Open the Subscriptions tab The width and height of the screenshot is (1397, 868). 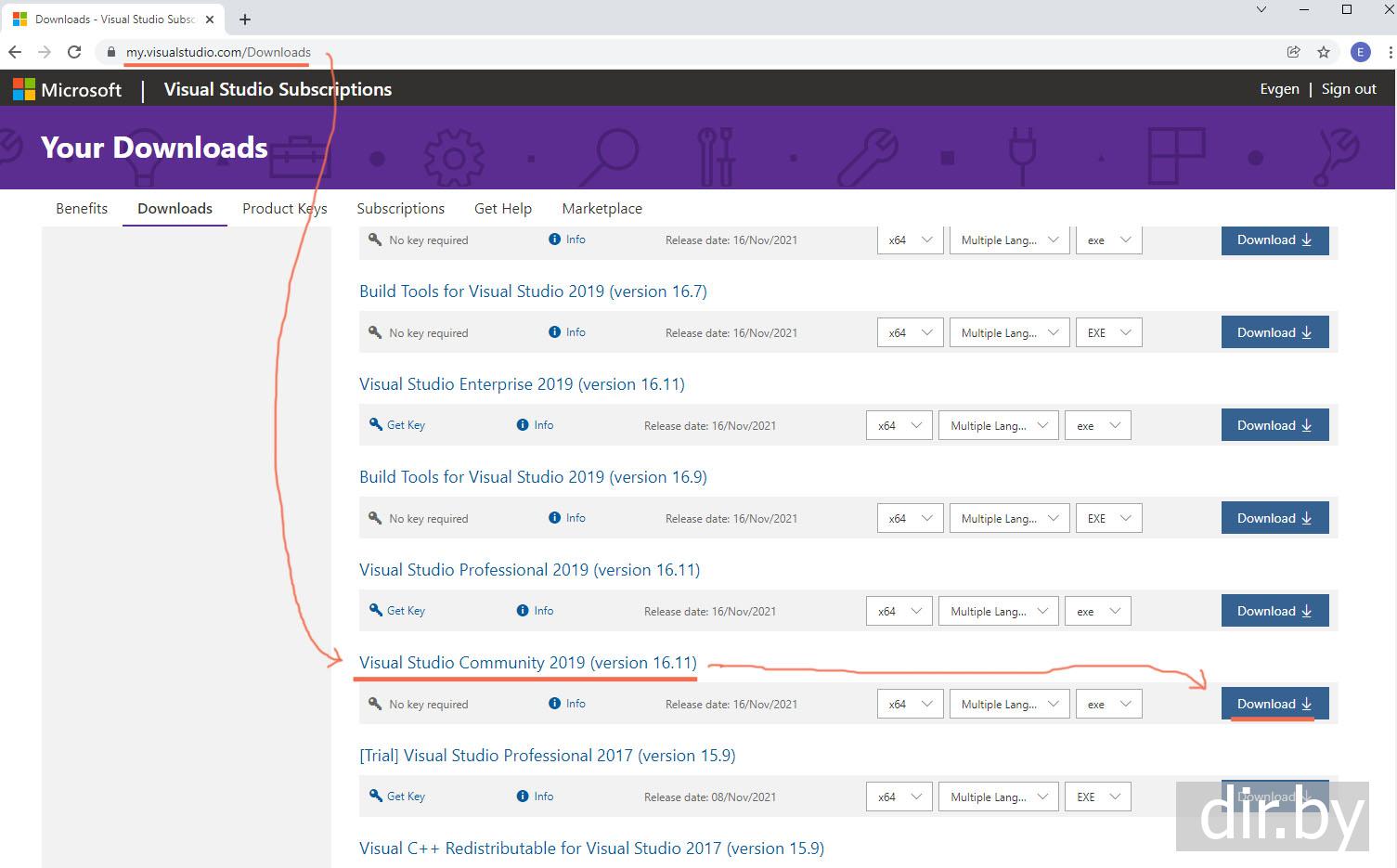click(400, 208)
